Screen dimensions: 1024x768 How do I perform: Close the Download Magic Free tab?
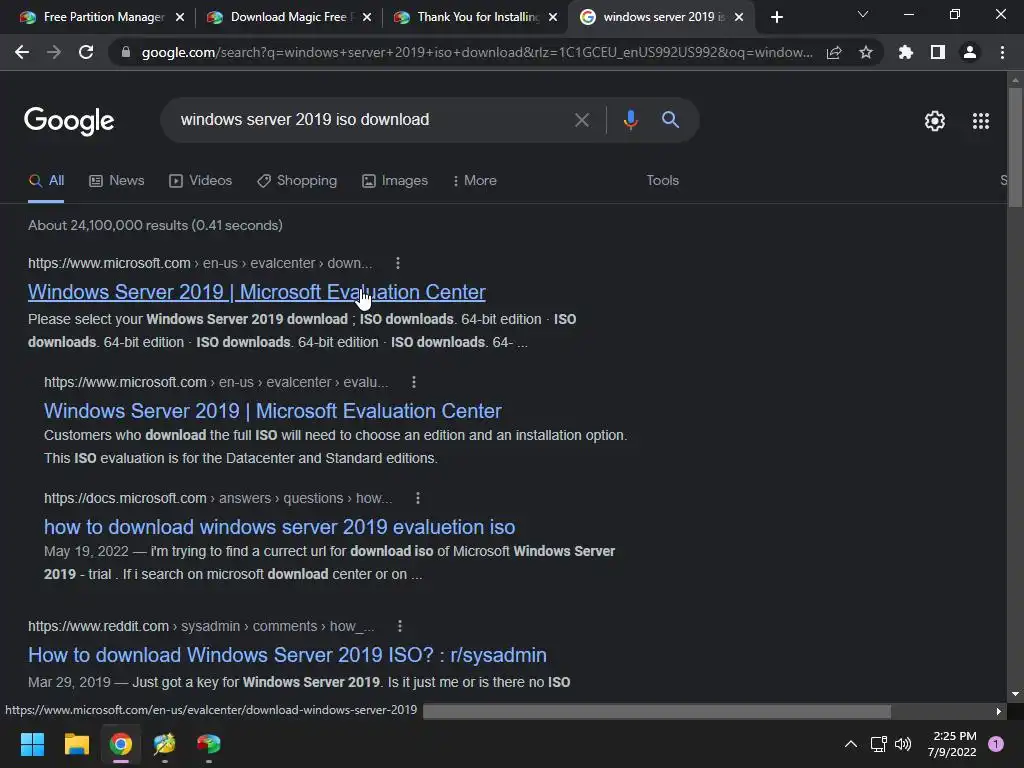click(366, 17)
